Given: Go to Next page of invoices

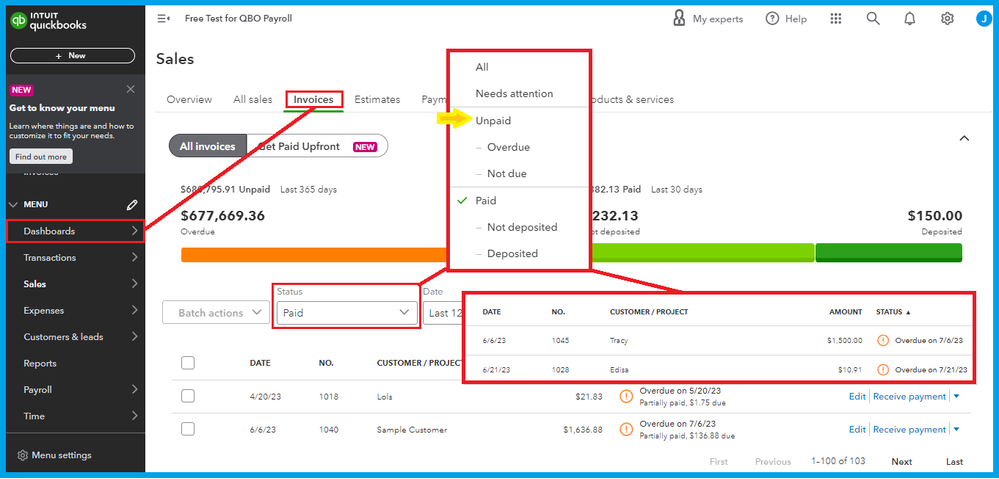Looking at the screenshot, I should point(902,462).
